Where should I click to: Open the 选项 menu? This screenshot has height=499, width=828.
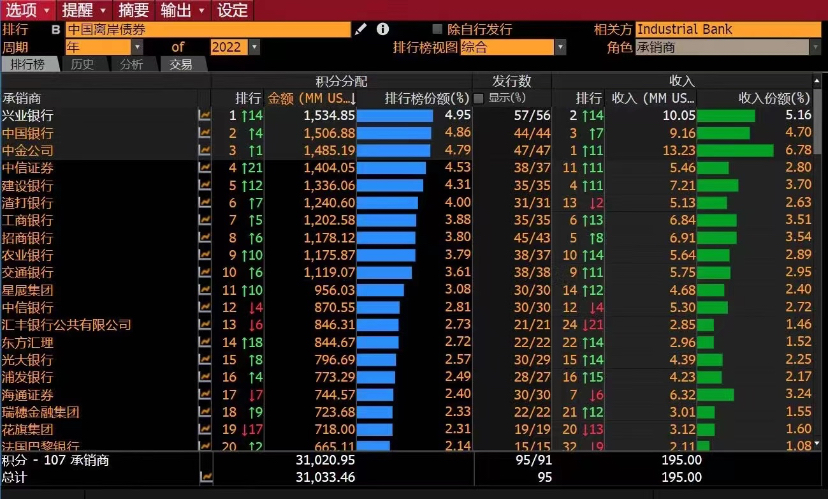tap(27, 10)
